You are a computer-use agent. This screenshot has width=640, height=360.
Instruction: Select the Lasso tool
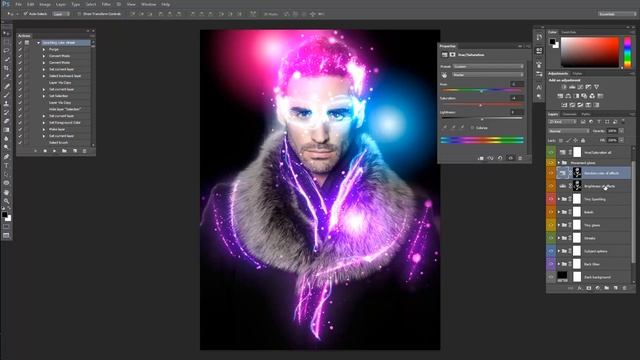tap(6, 50)
